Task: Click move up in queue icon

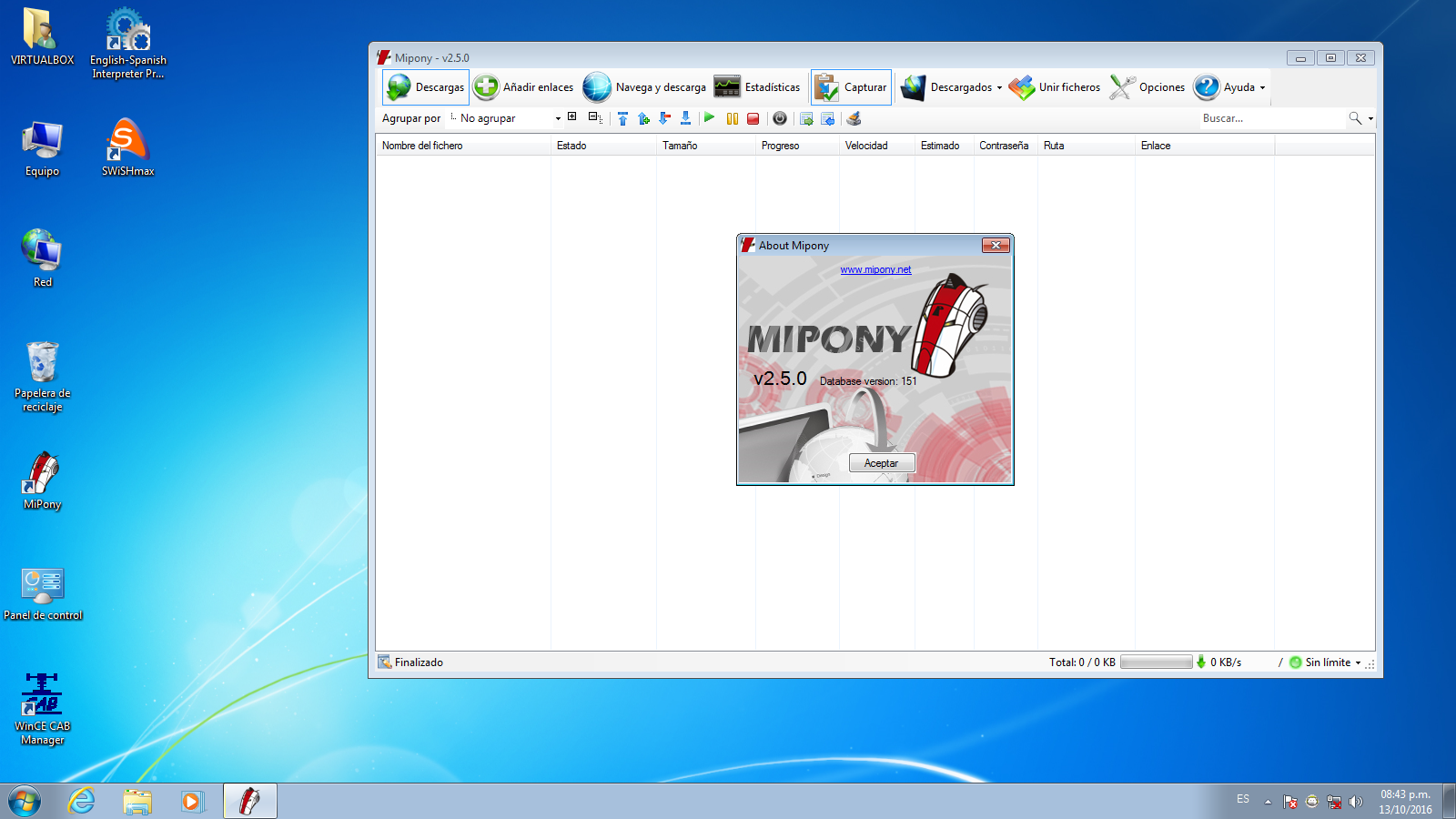Action: tap(643, 118)
